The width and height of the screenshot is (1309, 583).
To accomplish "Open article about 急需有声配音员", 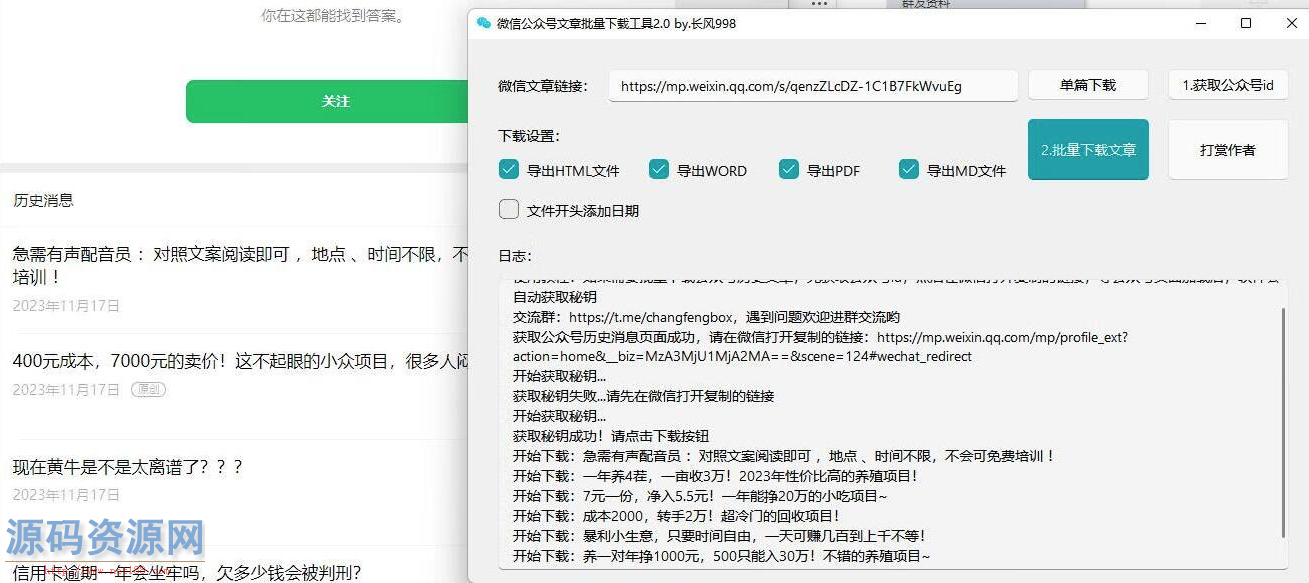I will [x=200, y=255].
